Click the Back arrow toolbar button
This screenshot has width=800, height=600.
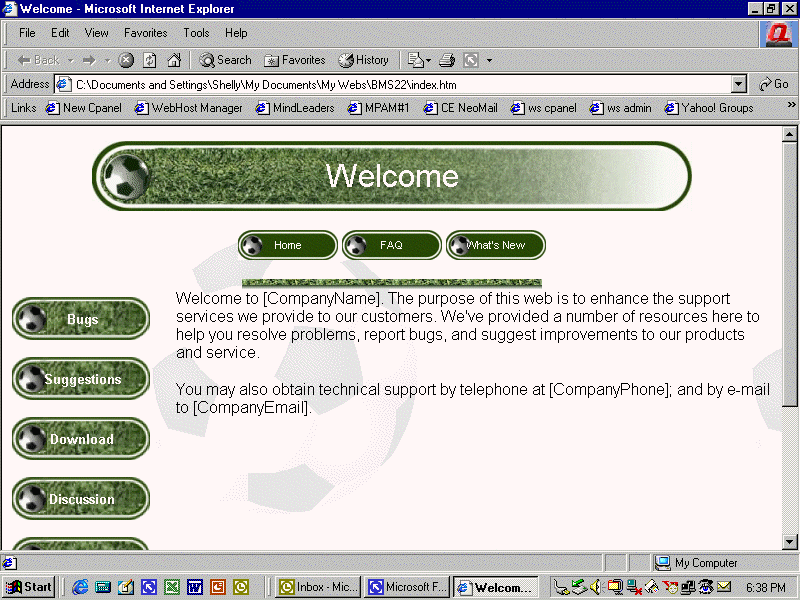(38, 60)
